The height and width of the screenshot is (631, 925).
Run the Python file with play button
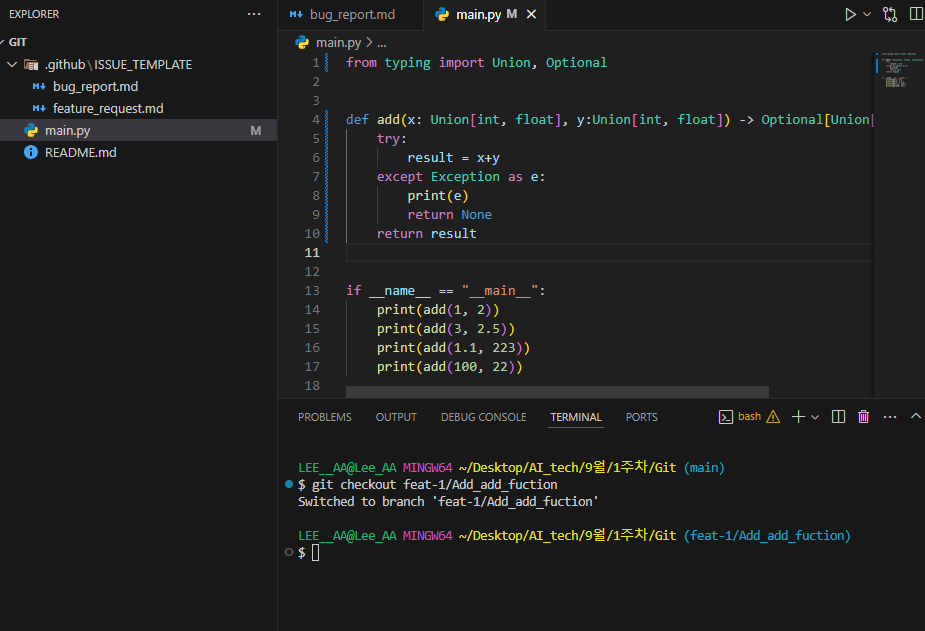pyautogui.click(x=850, y=15)
